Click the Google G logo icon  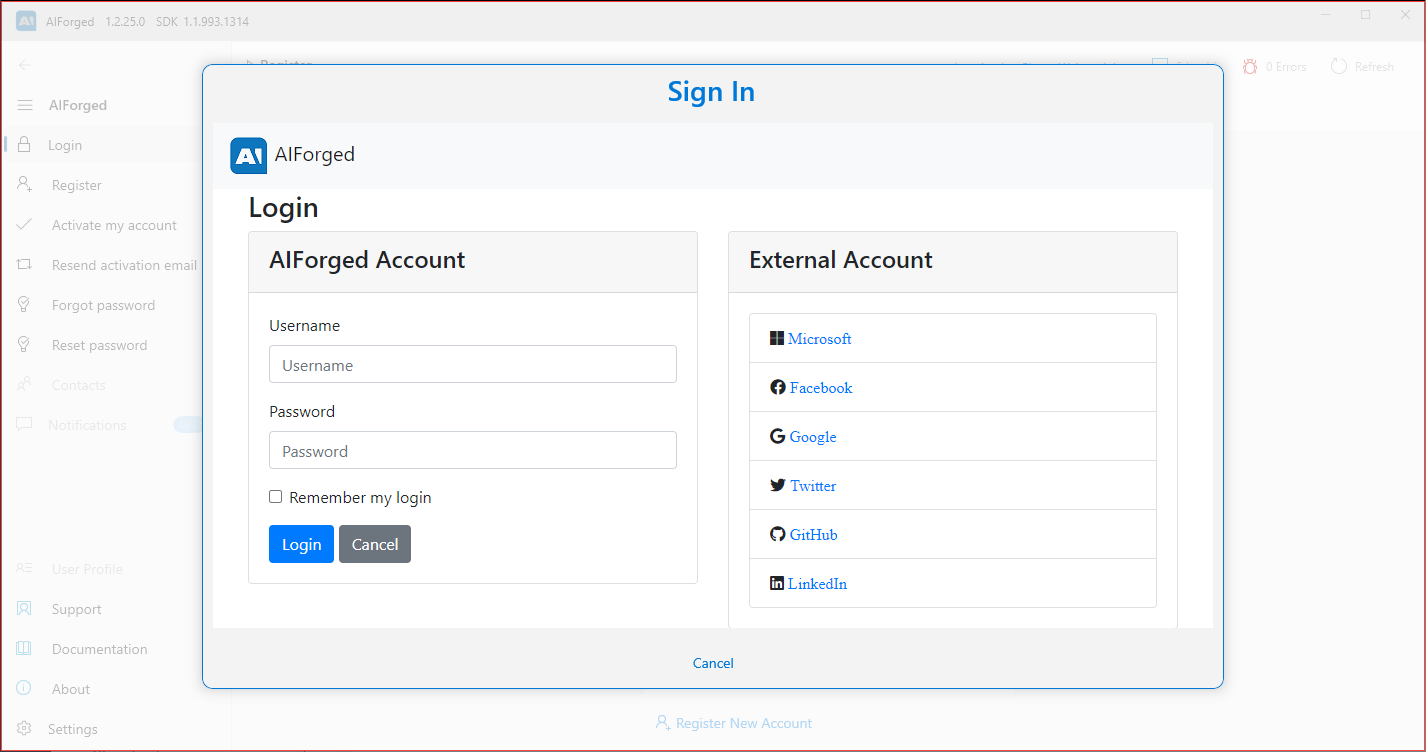point(777,436)
